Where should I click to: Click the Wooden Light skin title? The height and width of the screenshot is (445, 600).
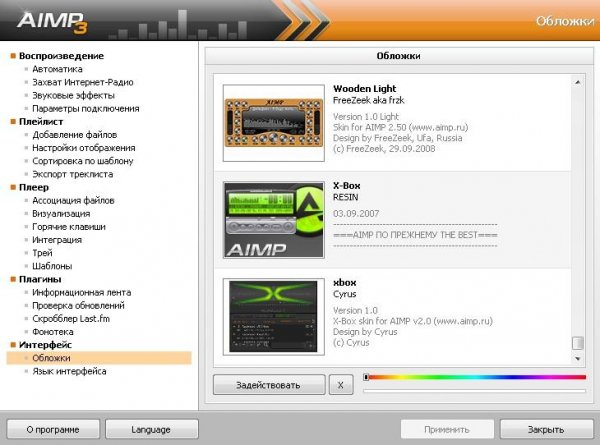pos(365,89)
